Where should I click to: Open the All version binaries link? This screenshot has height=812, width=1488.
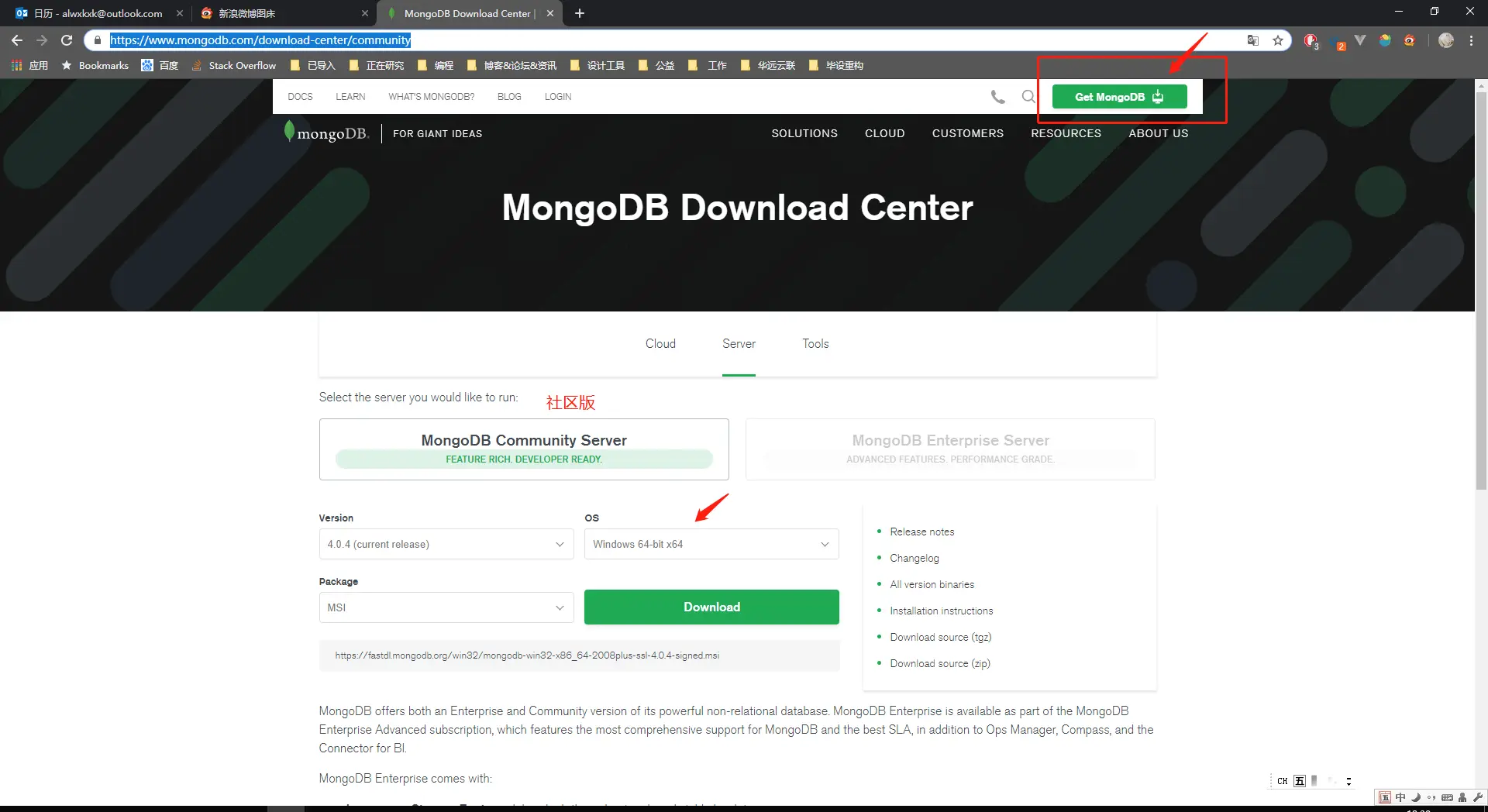[x=932, y=584]
